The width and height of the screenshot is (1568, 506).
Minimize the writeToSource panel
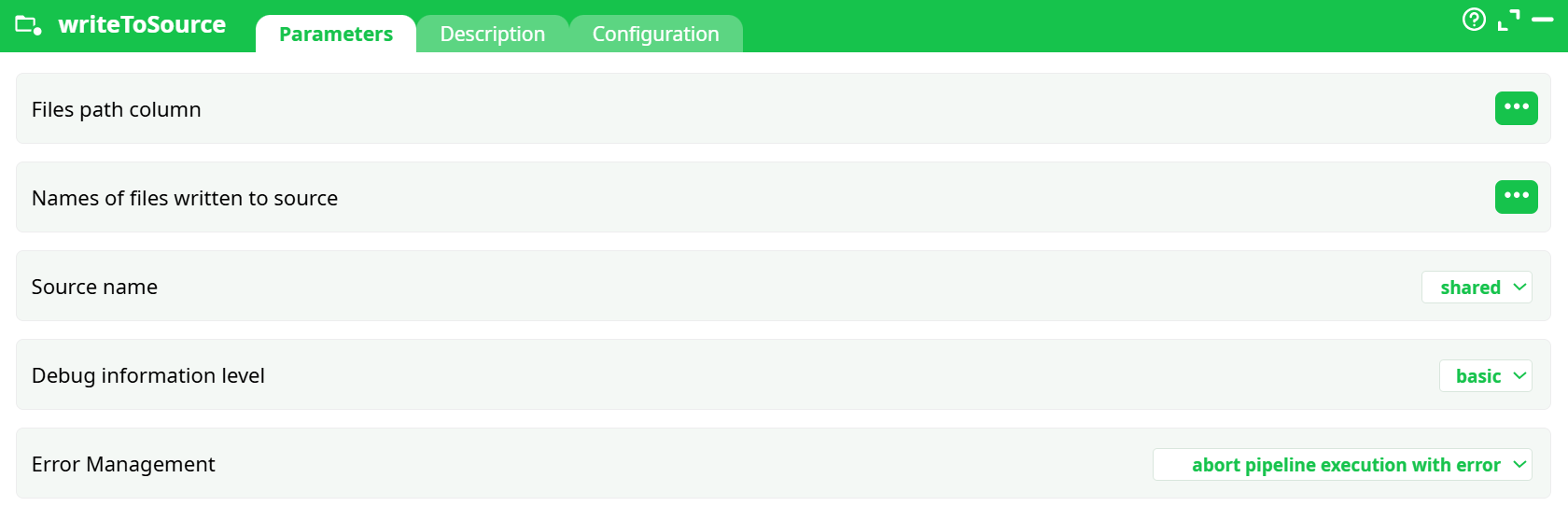(1543, 20)
